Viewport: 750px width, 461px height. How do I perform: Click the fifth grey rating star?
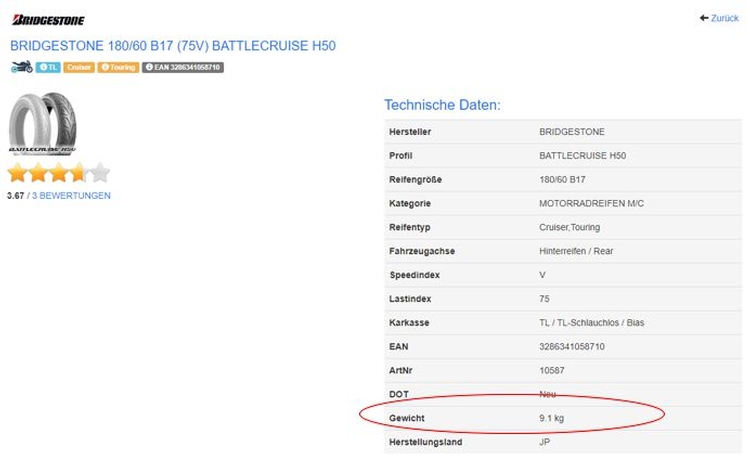pos(100,173)
